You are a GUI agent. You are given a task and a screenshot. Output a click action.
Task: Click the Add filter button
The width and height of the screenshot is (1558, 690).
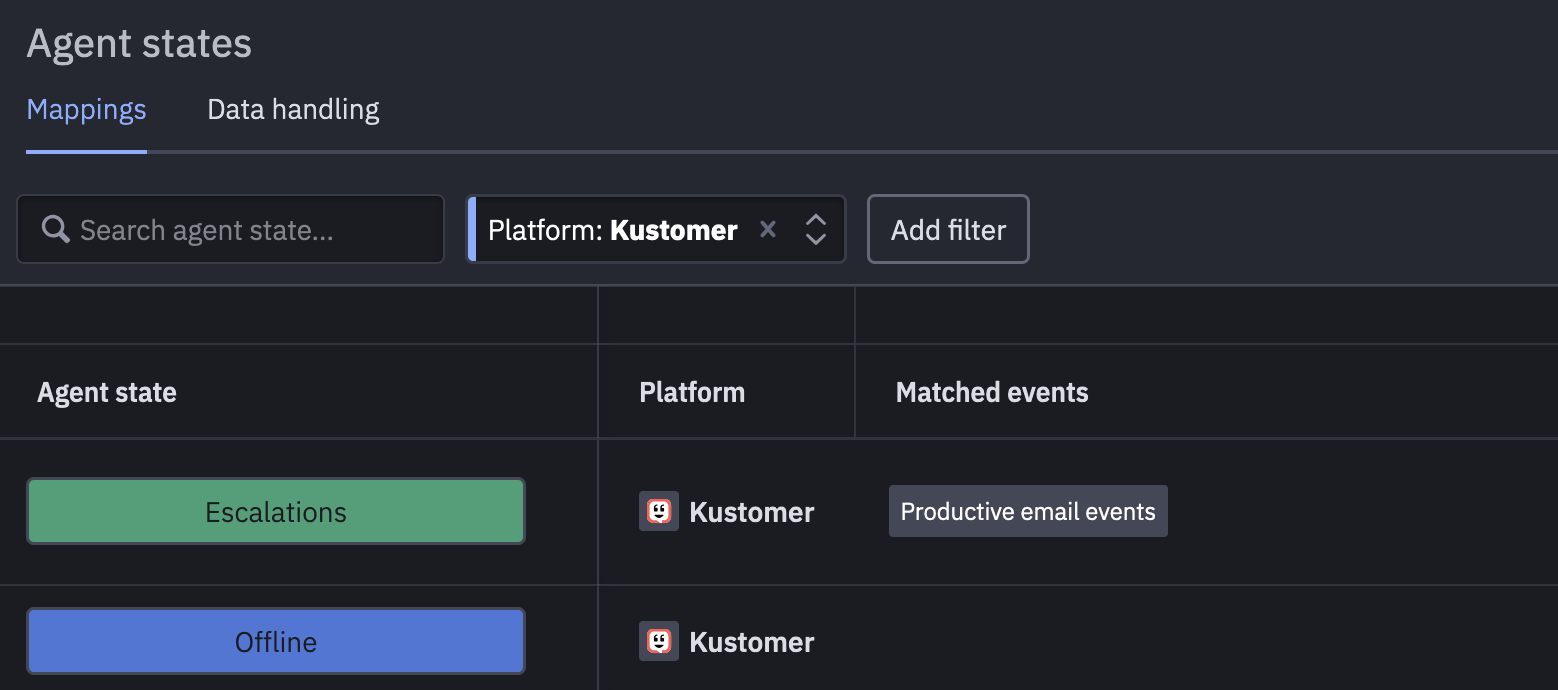pyautogui.click(x=948, y=229)
